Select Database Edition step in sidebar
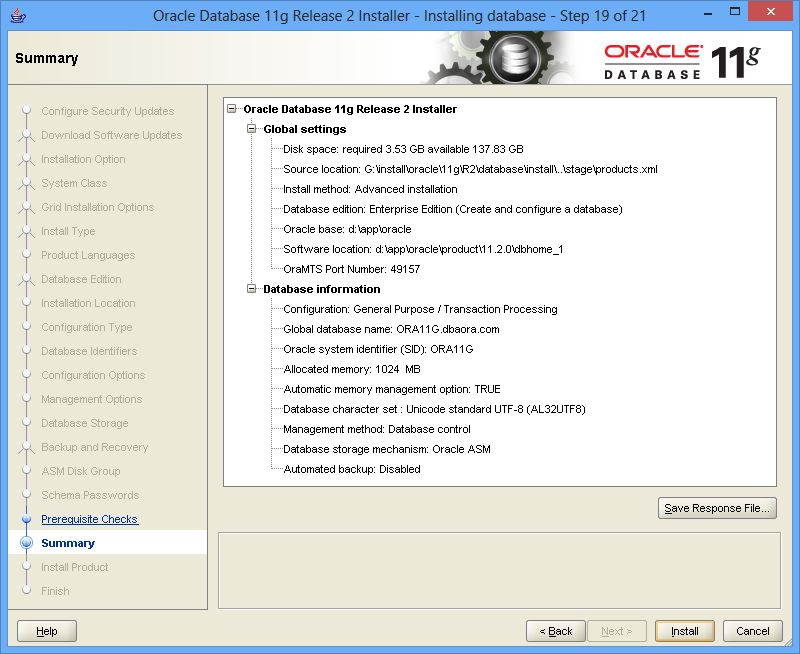 click(81, 279)
